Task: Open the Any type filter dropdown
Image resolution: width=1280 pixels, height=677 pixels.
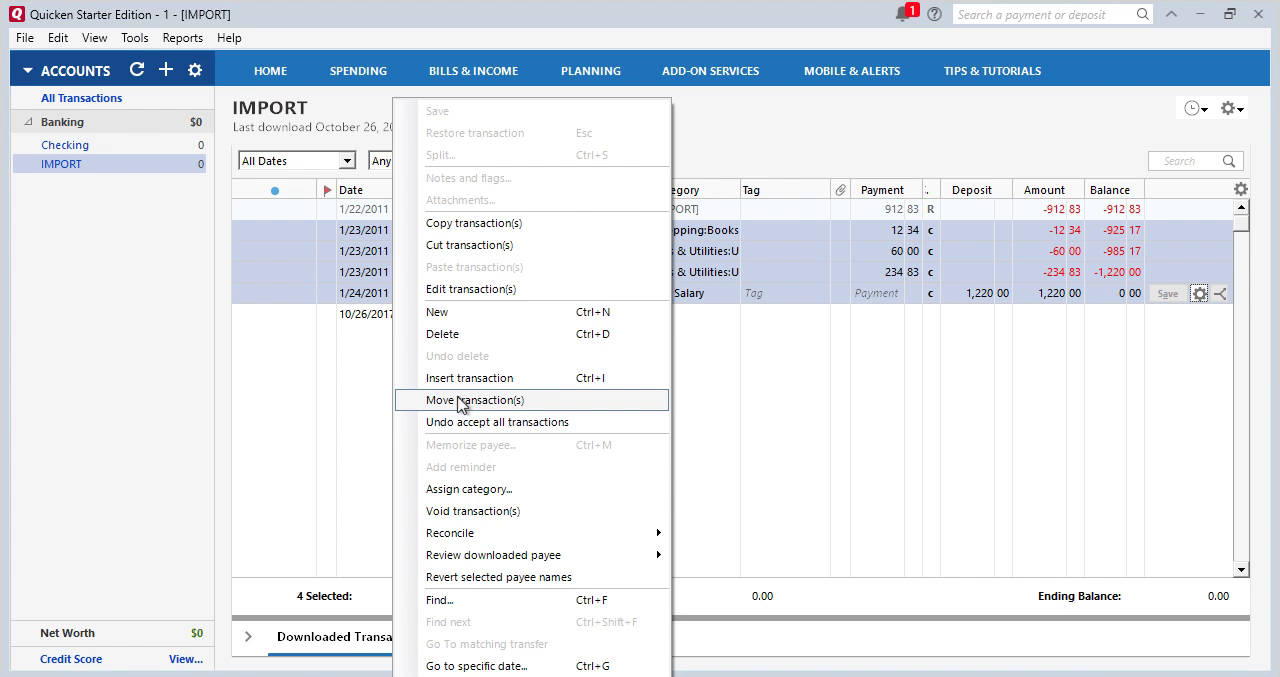Action: click(x=380, y=161)
